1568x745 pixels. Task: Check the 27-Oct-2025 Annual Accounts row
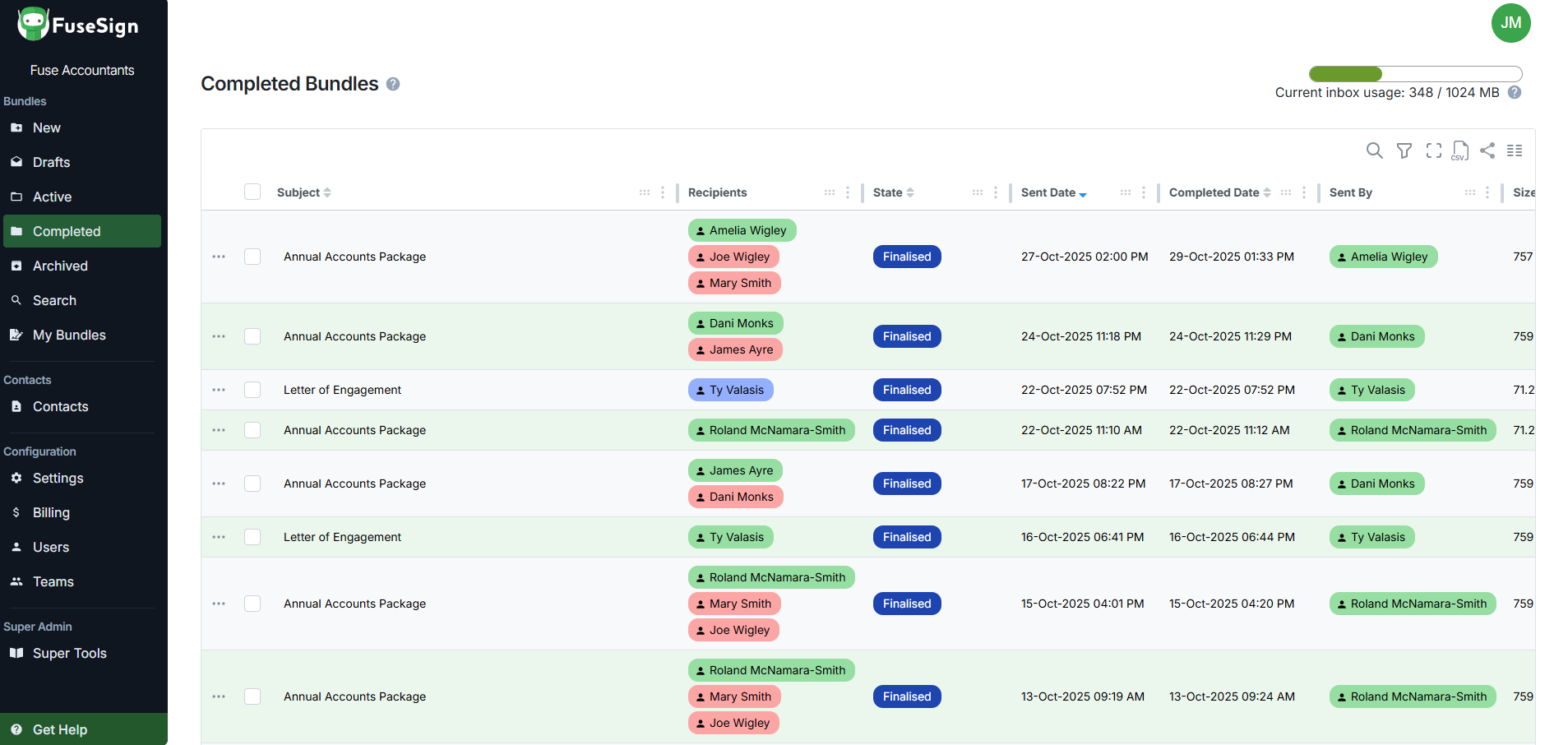pos(252,257)
